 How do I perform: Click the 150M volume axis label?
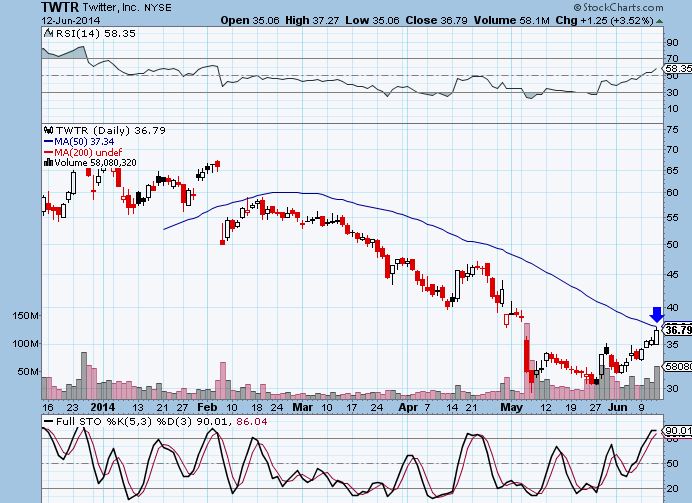(25, 315)
